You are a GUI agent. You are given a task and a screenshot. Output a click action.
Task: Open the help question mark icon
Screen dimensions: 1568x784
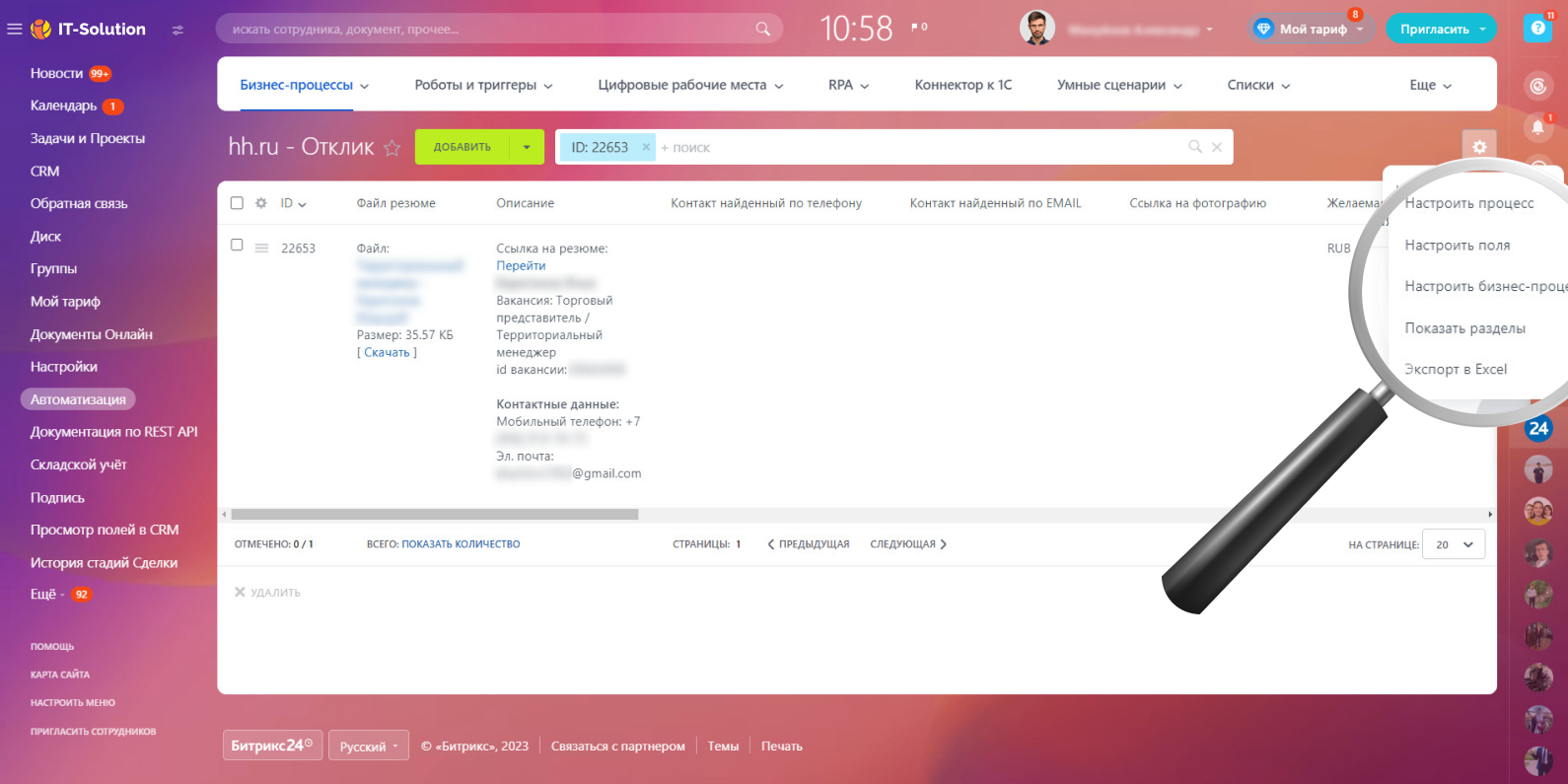(x=1537, y=28)
